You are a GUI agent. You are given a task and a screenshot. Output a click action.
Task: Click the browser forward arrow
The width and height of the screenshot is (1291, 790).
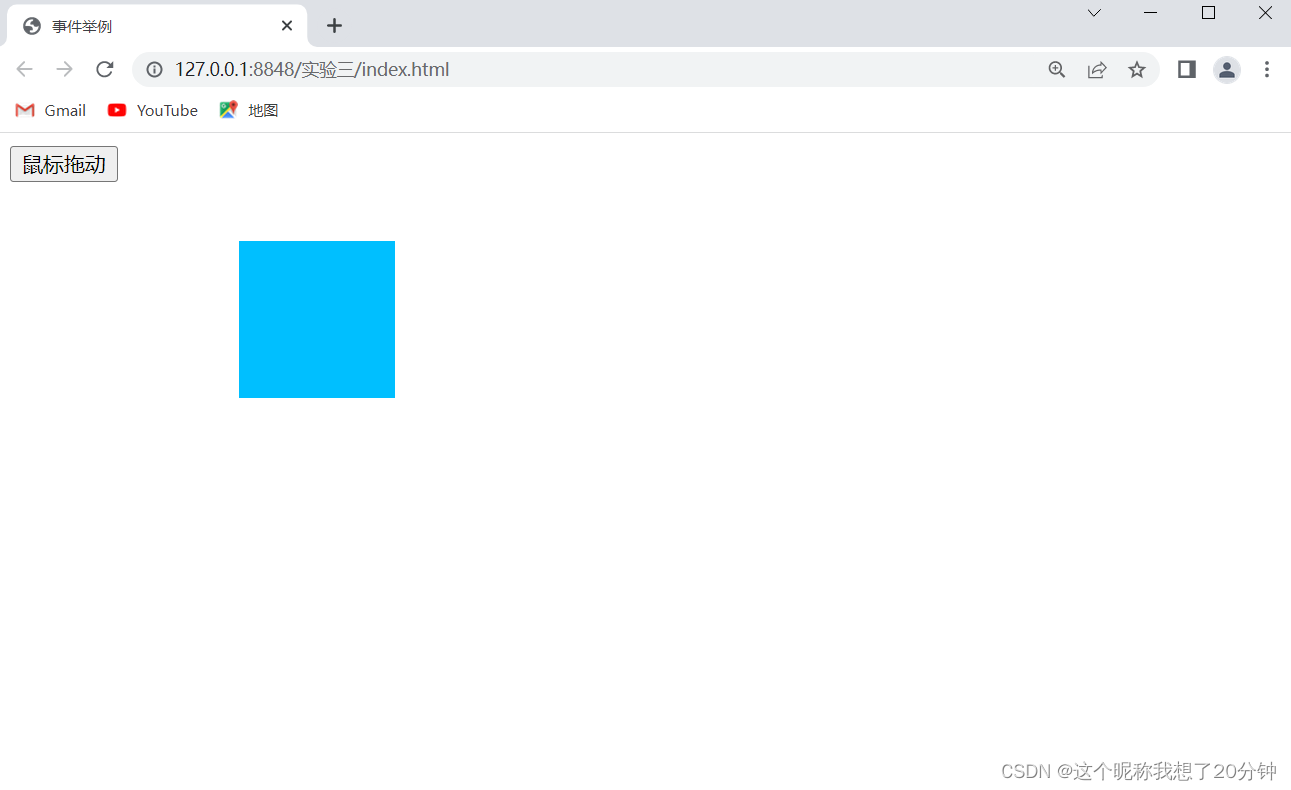(x=64, y=69)
